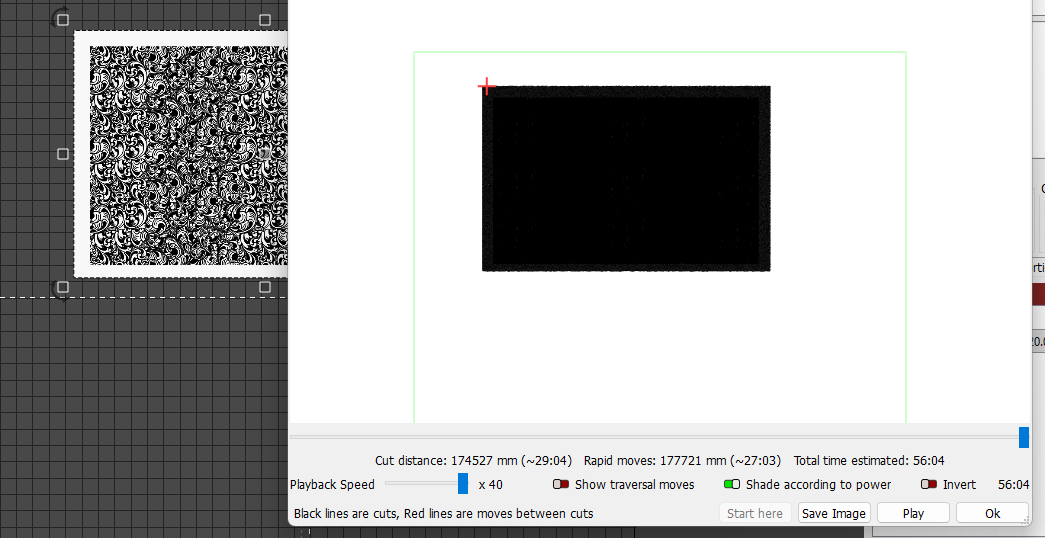Click the preview timeline progress handle
The image size is (1045, 538).
pos(1023,437)
